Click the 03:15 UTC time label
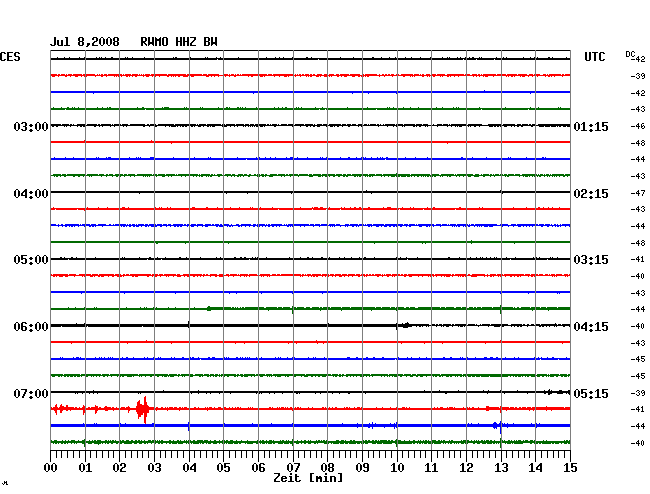The width and height of the screenshot is (650, 494). coord(591,260)
